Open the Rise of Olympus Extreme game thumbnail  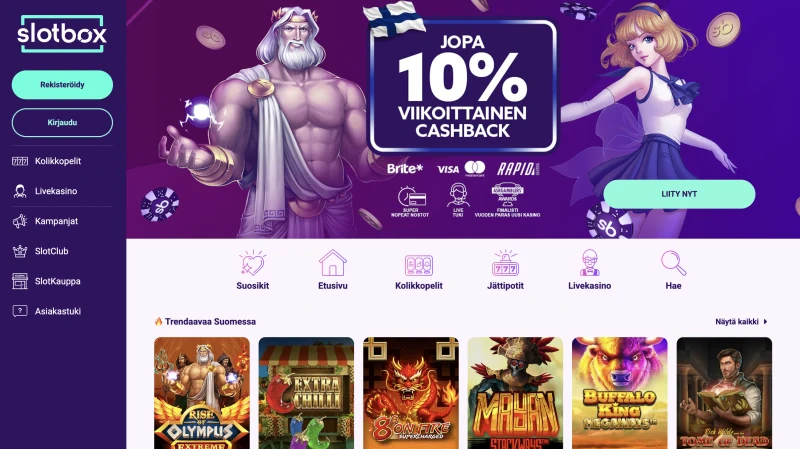pyautogui.click(x=202, y=393)
